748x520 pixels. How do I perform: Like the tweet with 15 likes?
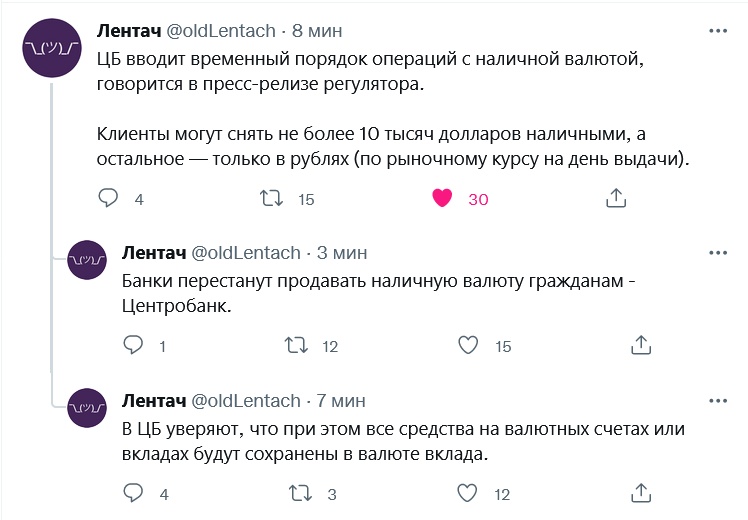point(467,346)
